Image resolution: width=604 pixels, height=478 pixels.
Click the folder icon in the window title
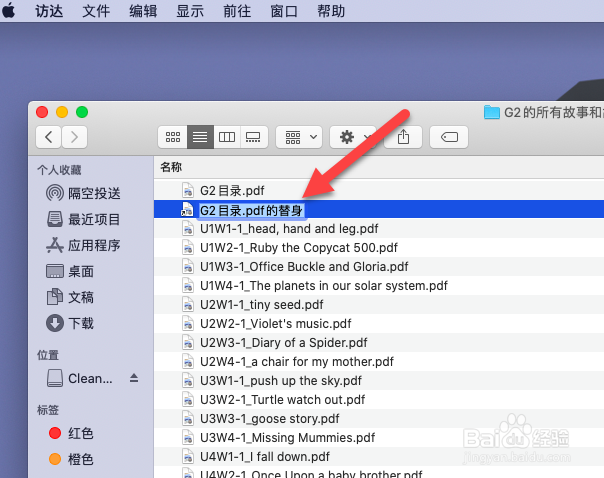coord(492,112)
